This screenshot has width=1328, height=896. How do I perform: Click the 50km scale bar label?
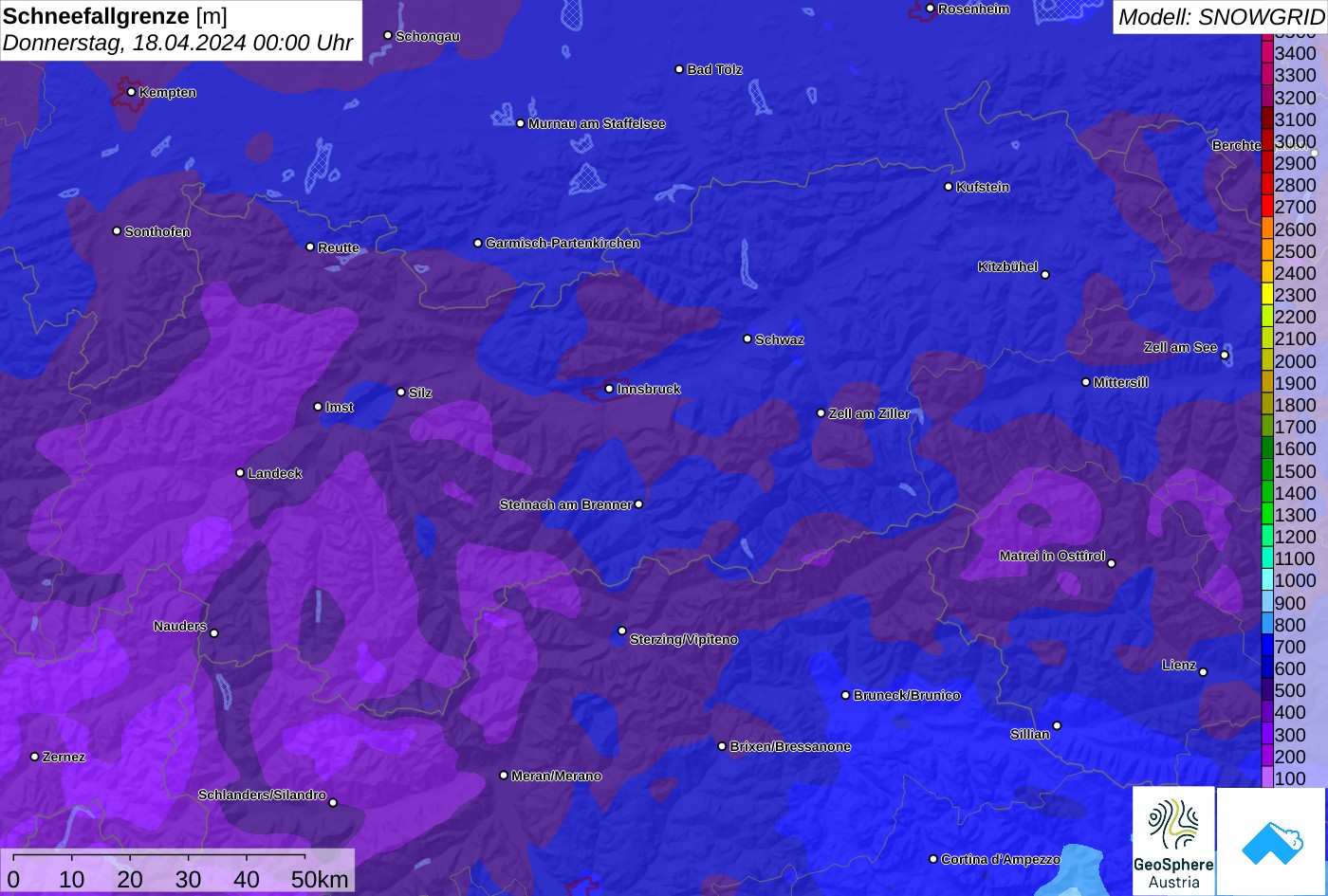pyautogui.click(x=320, y=879)
